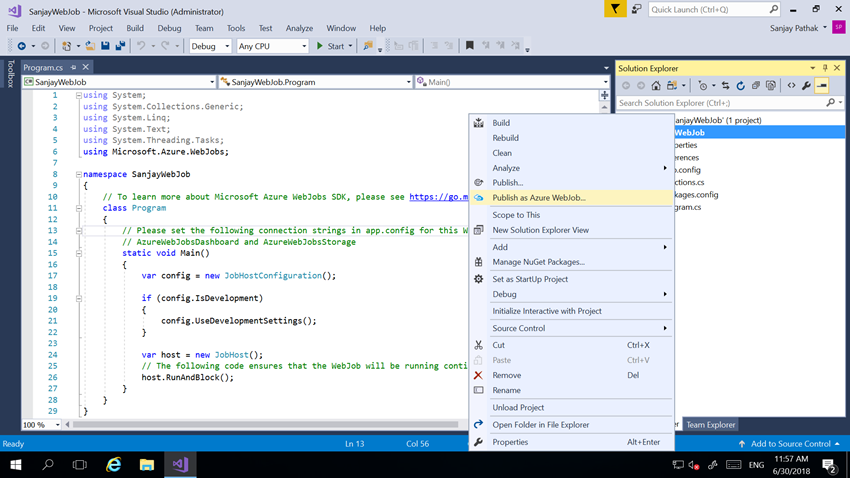The width and height of the screenshot is (850, 478).
Task: Click the Open File toolbar icon
Action: (90, 46)
